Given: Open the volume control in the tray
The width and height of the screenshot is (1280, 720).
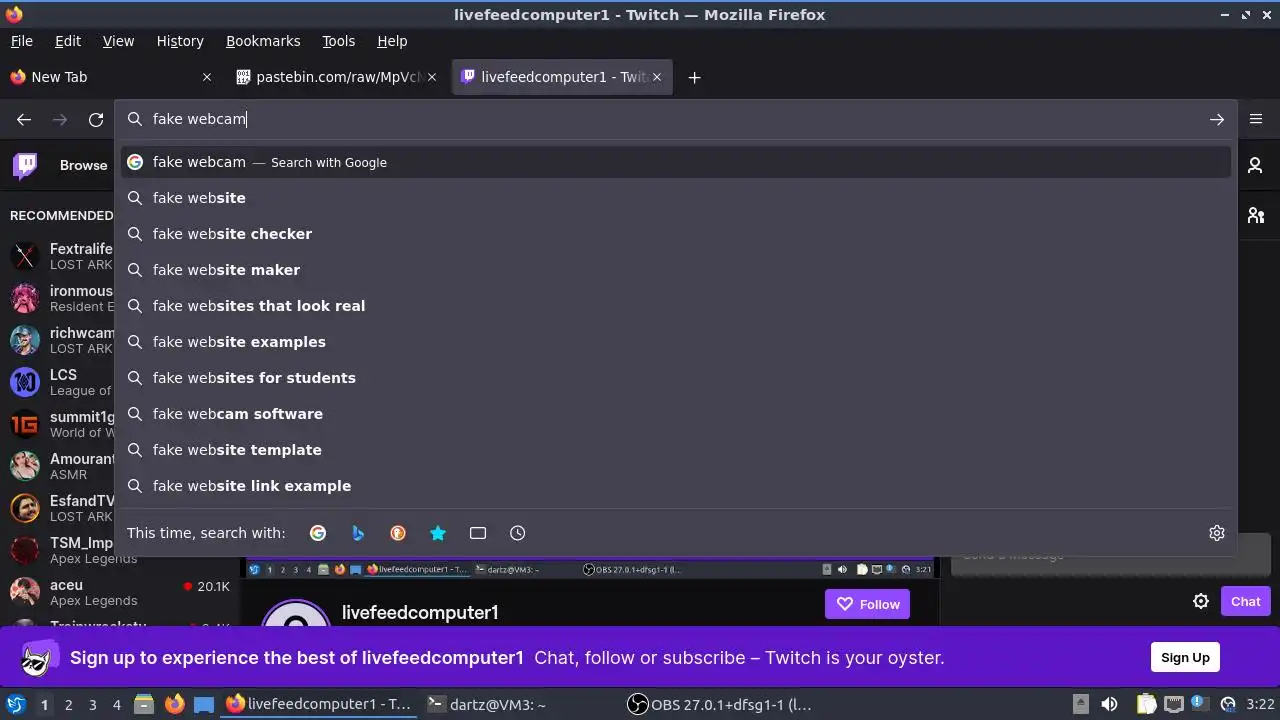Looking at the screenshot, I should click(x=1109, y=704).
